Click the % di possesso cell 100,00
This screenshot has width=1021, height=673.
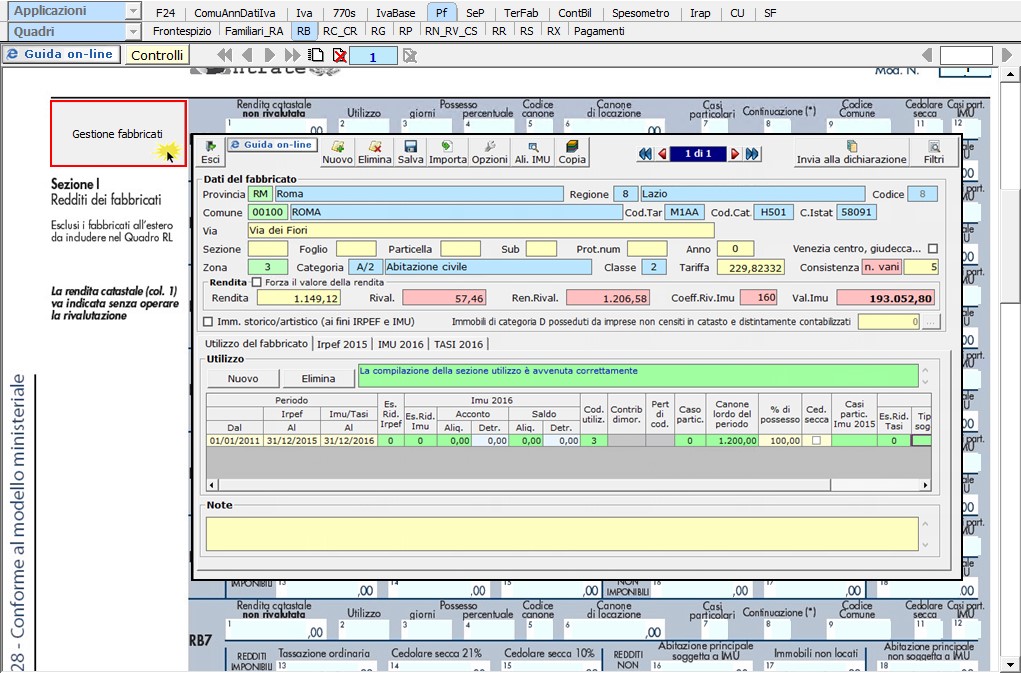[x=781, y=441]
